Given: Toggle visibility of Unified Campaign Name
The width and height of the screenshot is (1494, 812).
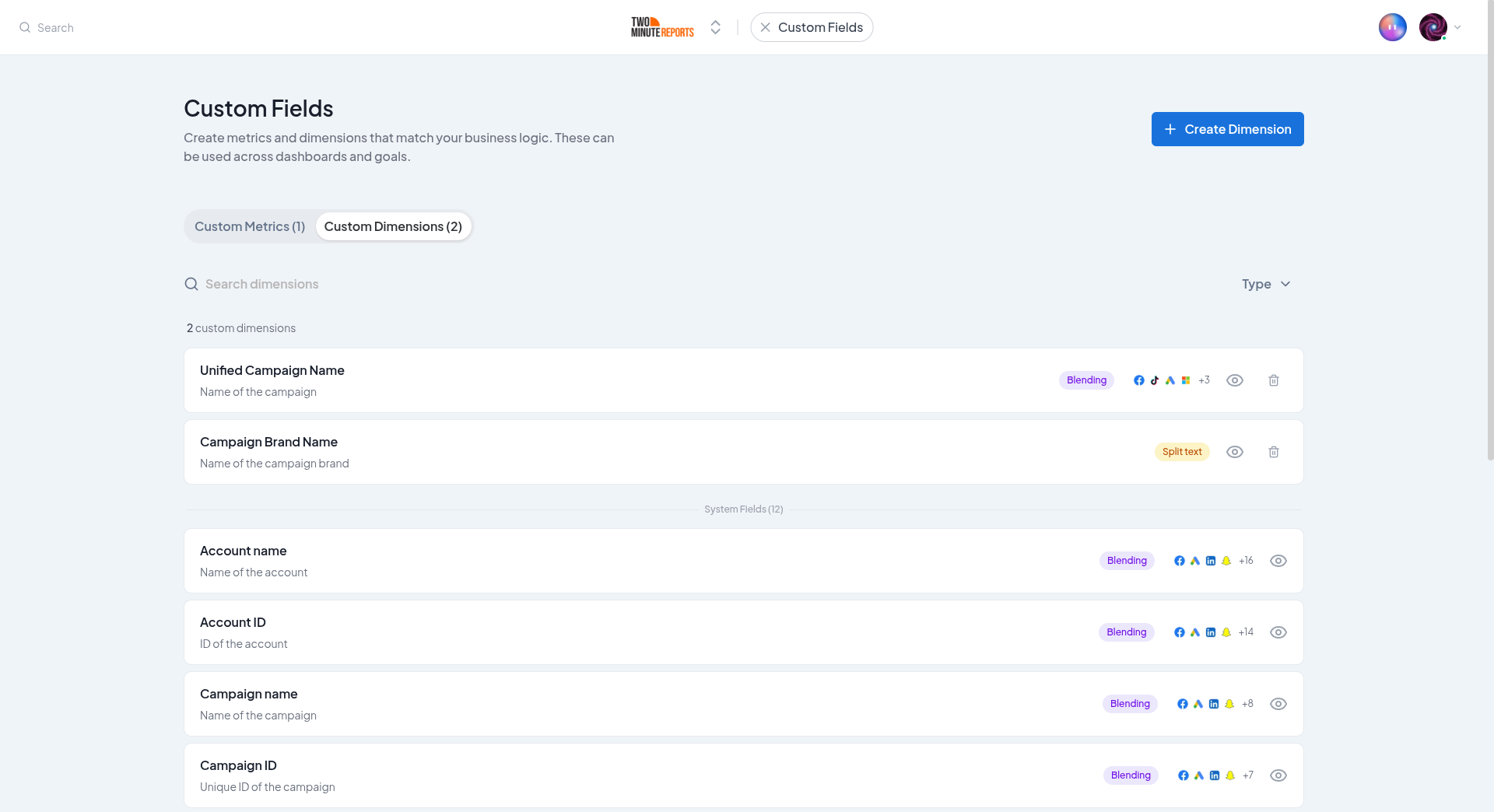Looking at the screenshot, I should [1235, 380].
